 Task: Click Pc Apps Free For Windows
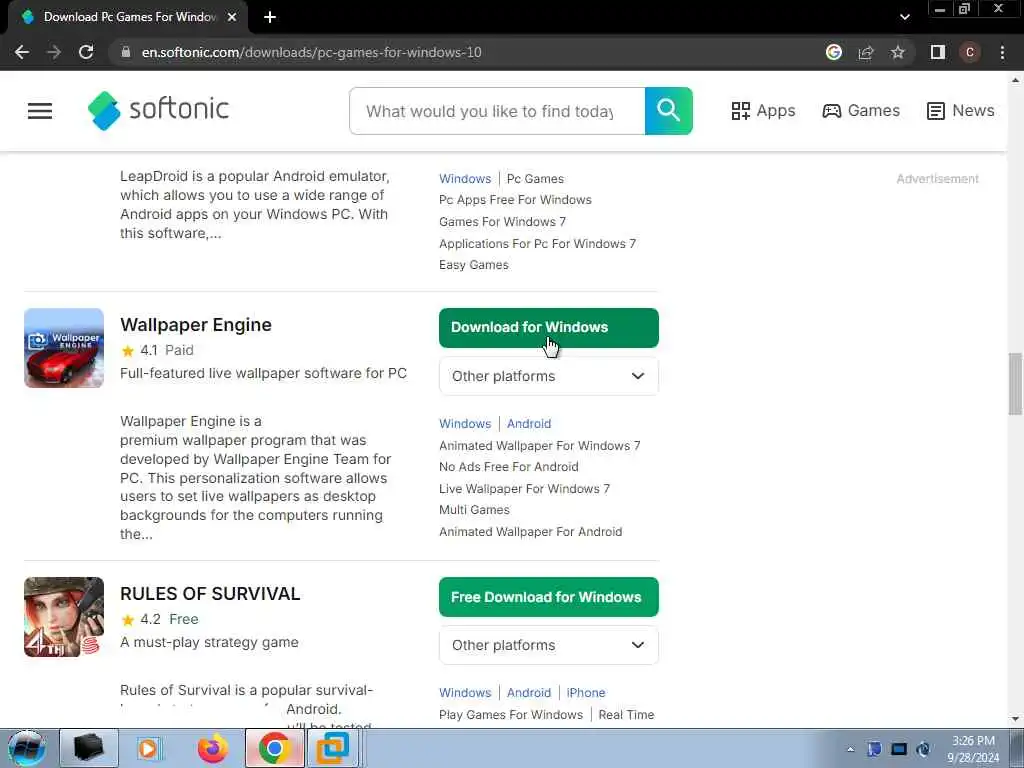[515, 200]
